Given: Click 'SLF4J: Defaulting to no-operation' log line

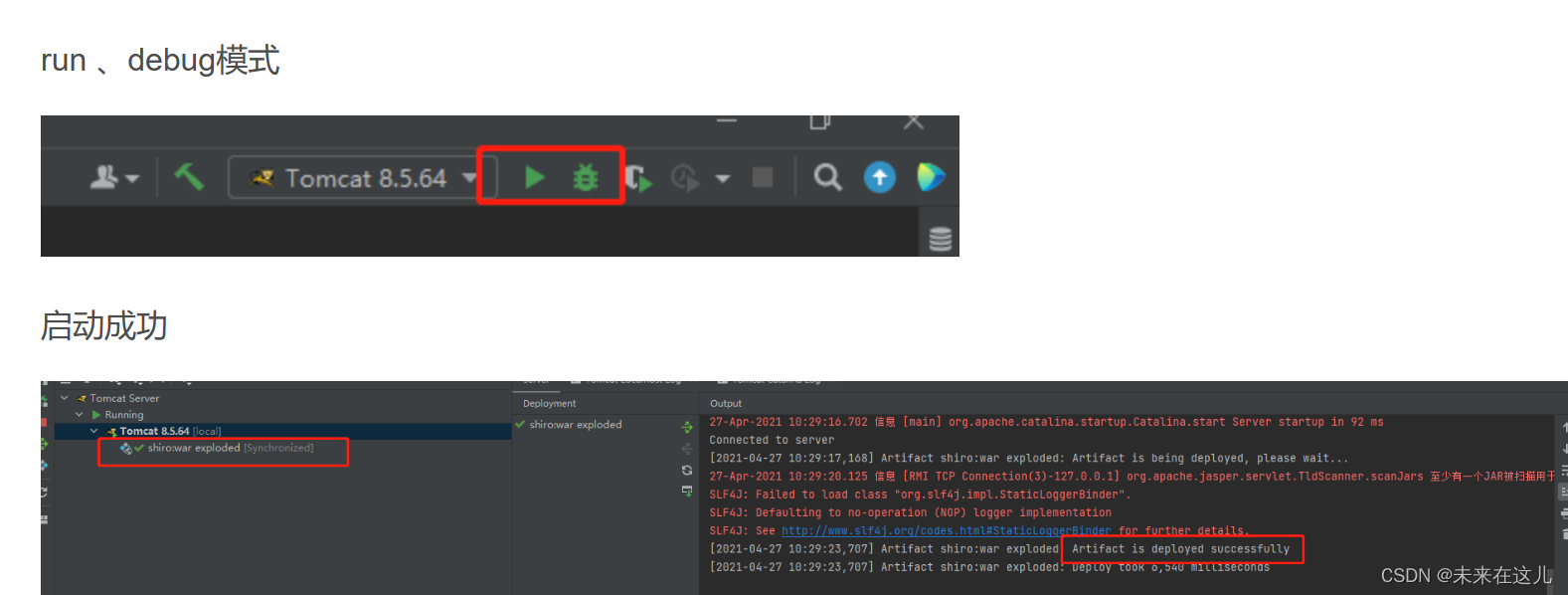Looking at the screenshot, I should point(911,512).
